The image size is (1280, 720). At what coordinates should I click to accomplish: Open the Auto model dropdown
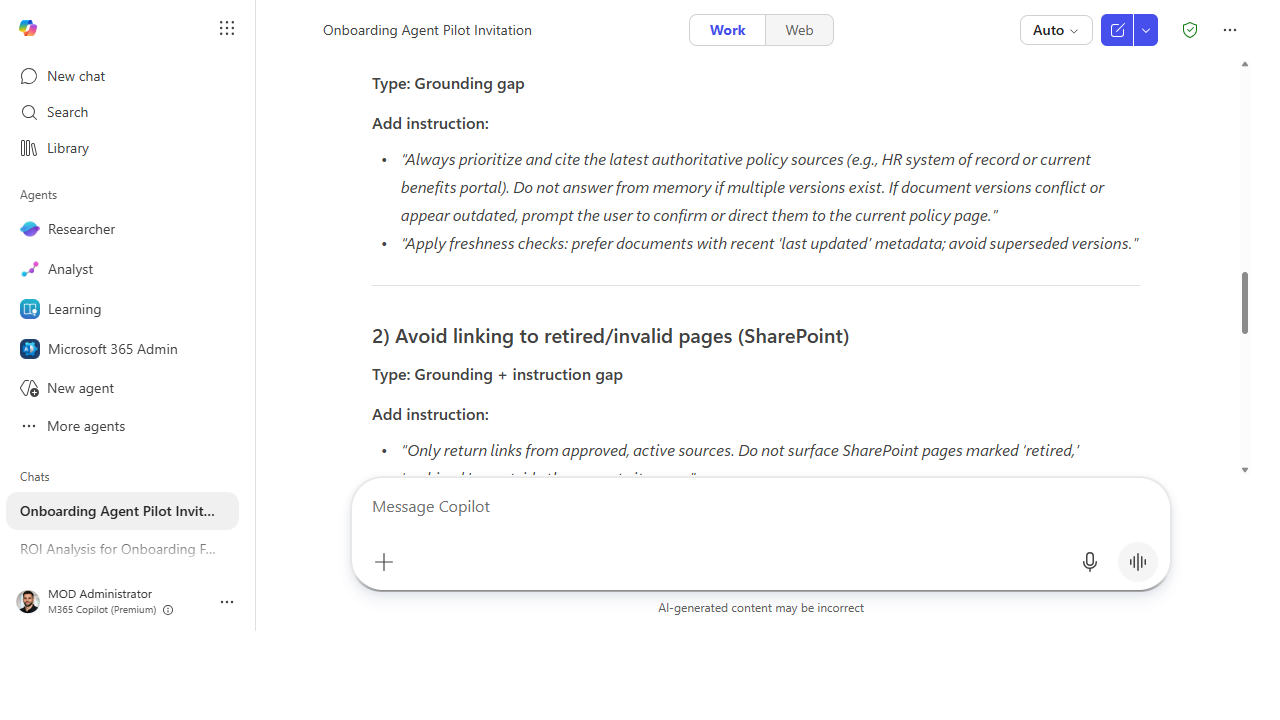(1056, 30)
